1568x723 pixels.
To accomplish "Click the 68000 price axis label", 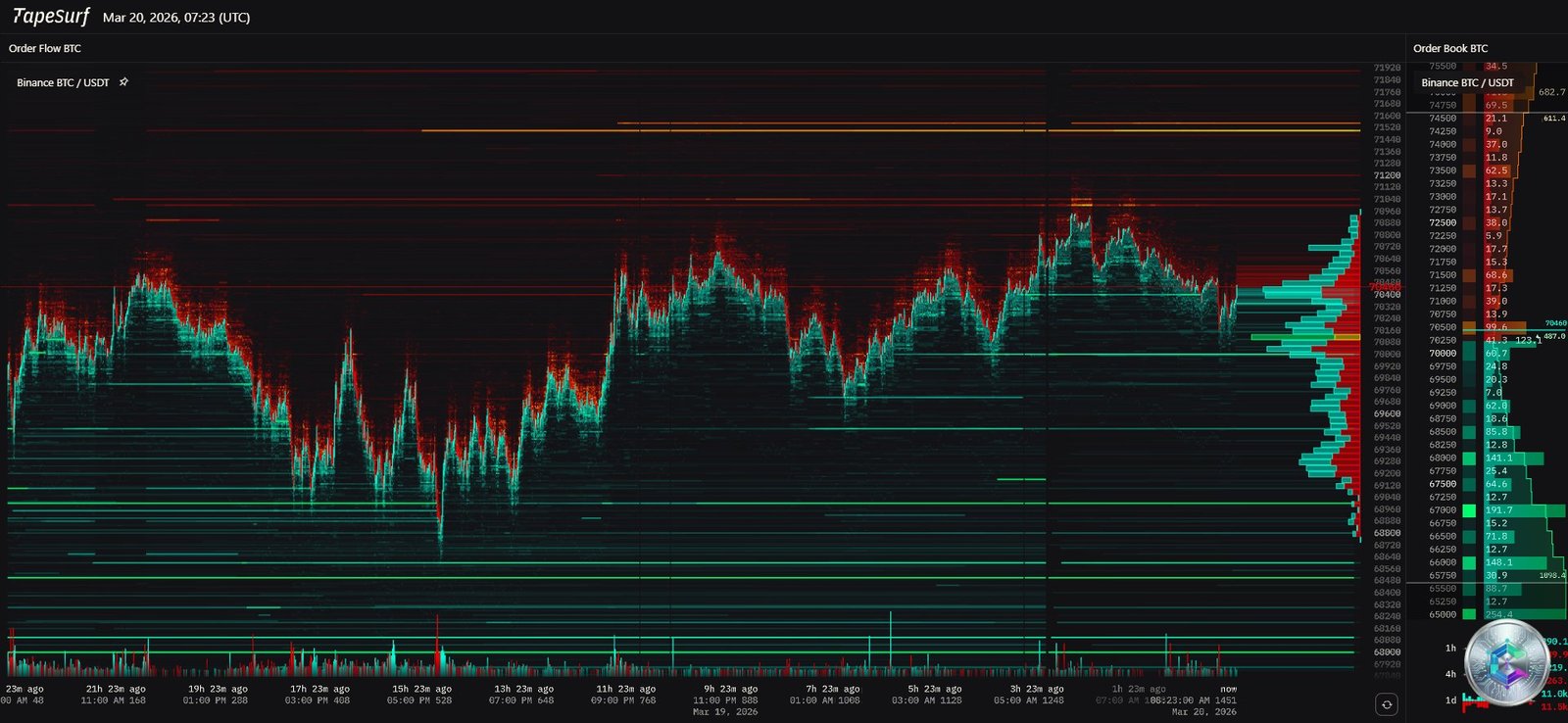I will click(x=1387, y=652).
